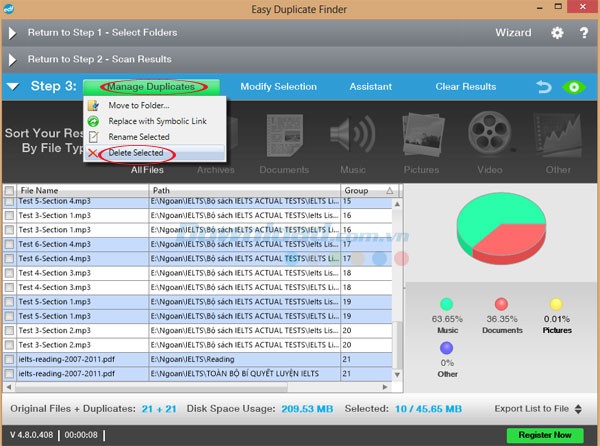This screenshot has height=446, width=600.
Task: Click the Register Now button
Action: point(543,436)
